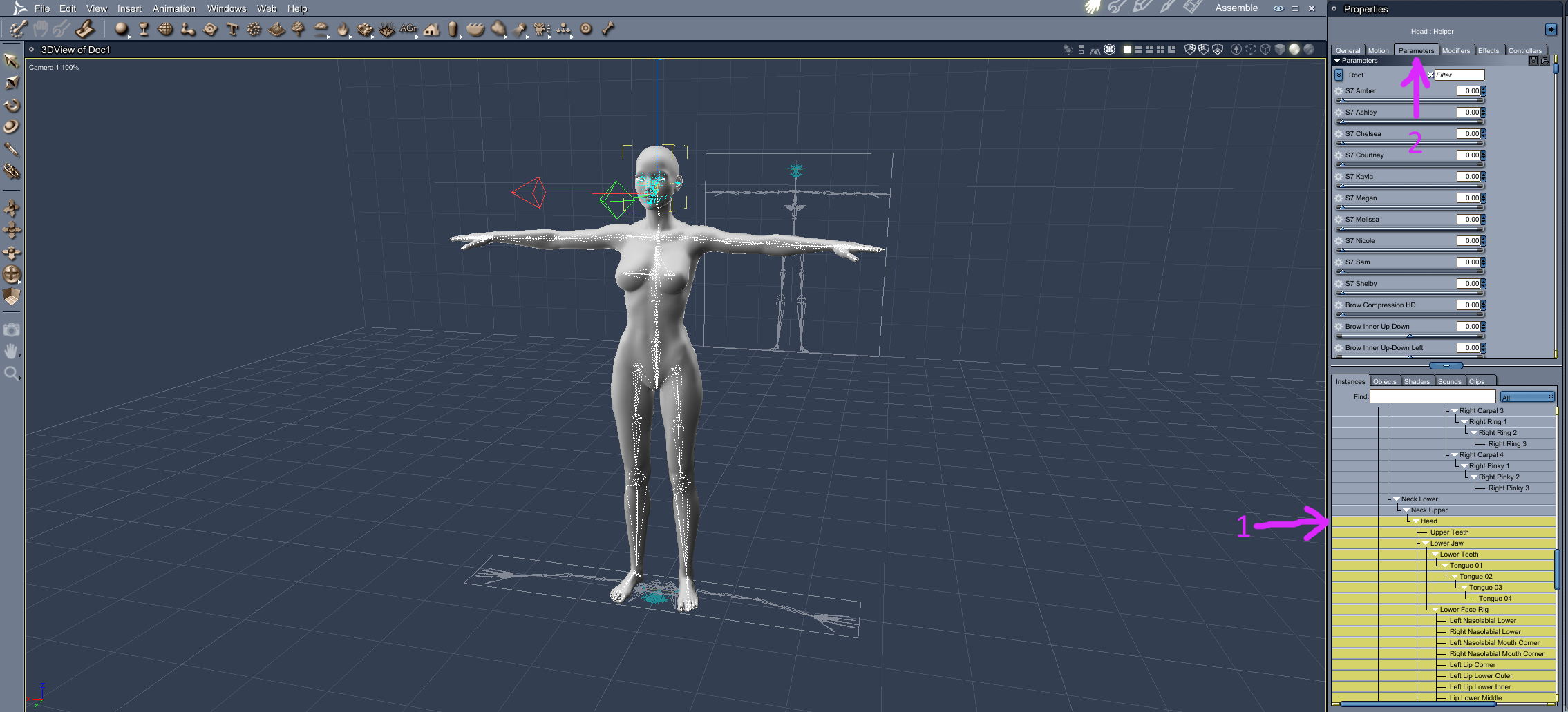Image resolution: width=1568 pixels, height=712 pixels.
Task: Select the zoom magnifier tool
Action: (x=11, y=374)
